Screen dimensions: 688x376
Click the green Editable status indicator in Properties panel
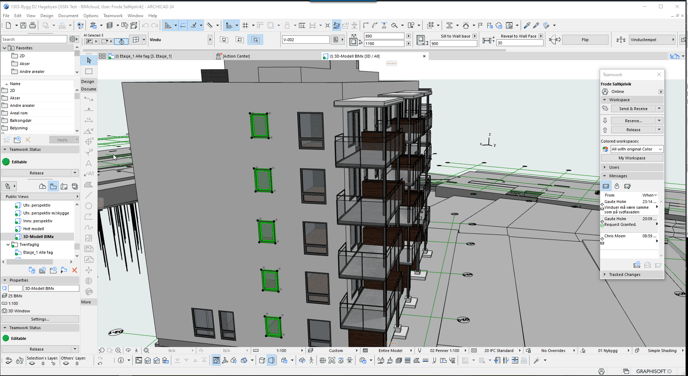pos(6,338)
